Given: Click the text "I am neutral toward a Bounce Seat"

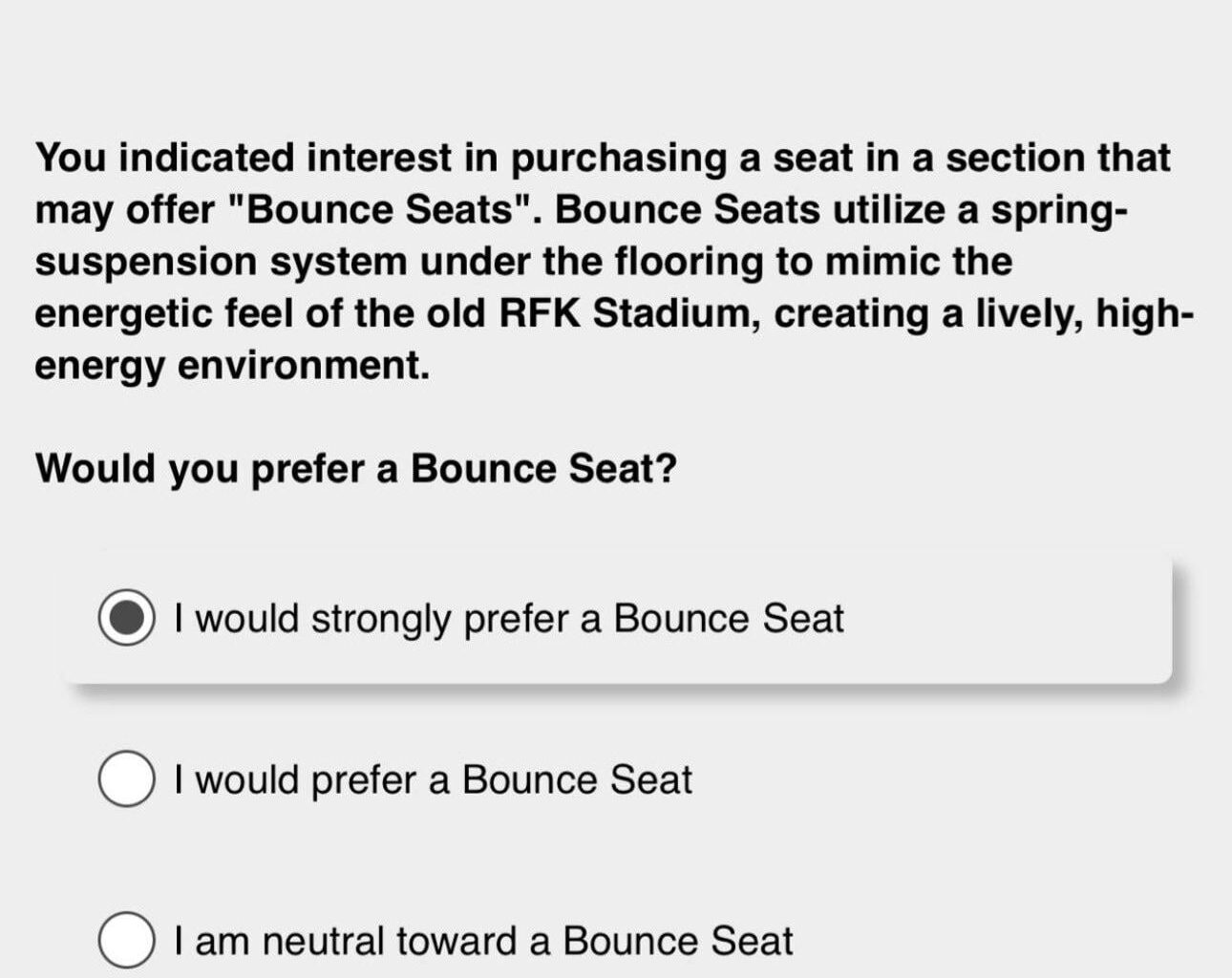Looking at the screenshot, I should point(482,940).
